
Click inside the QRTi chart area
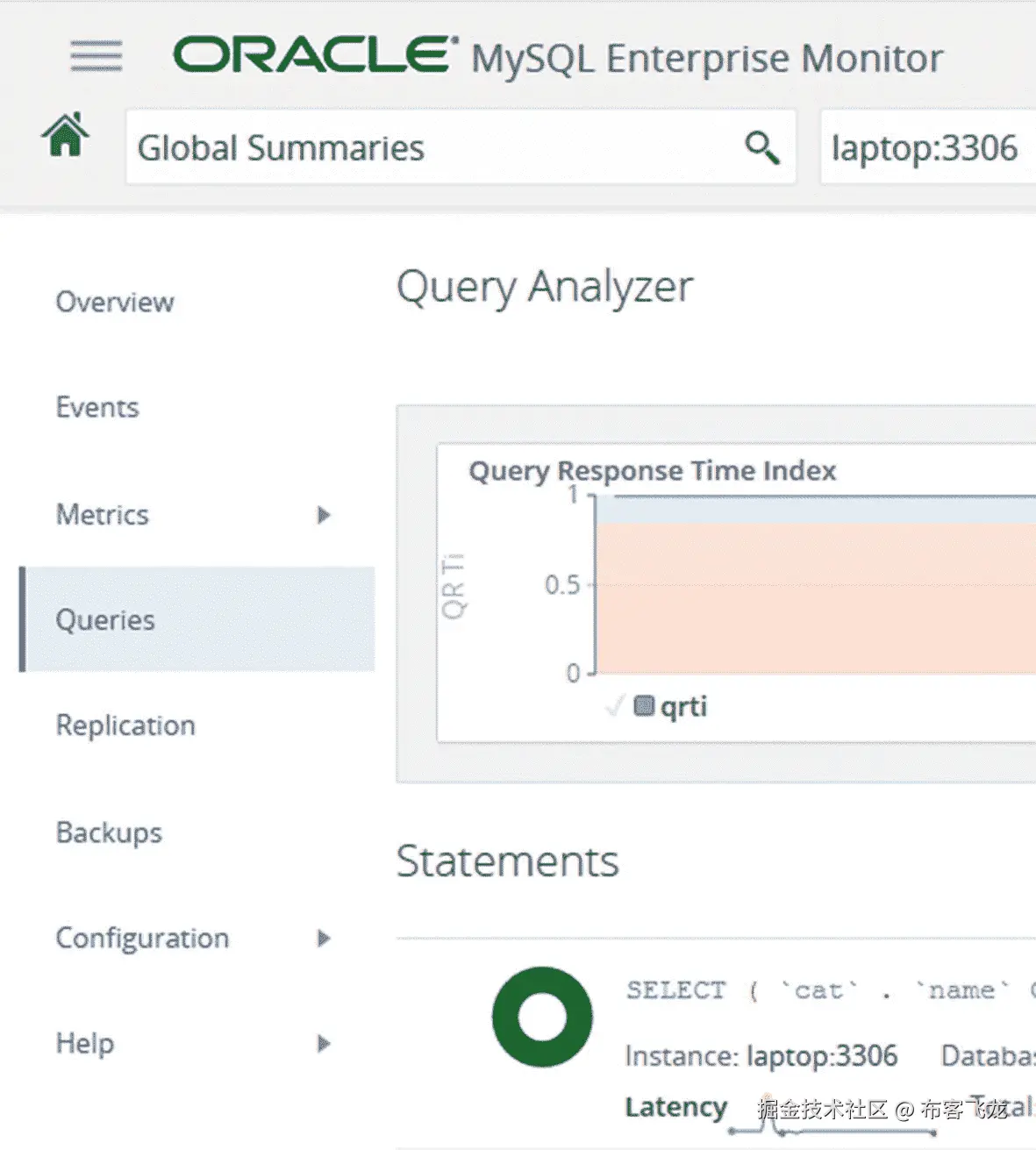click(816, 585)
